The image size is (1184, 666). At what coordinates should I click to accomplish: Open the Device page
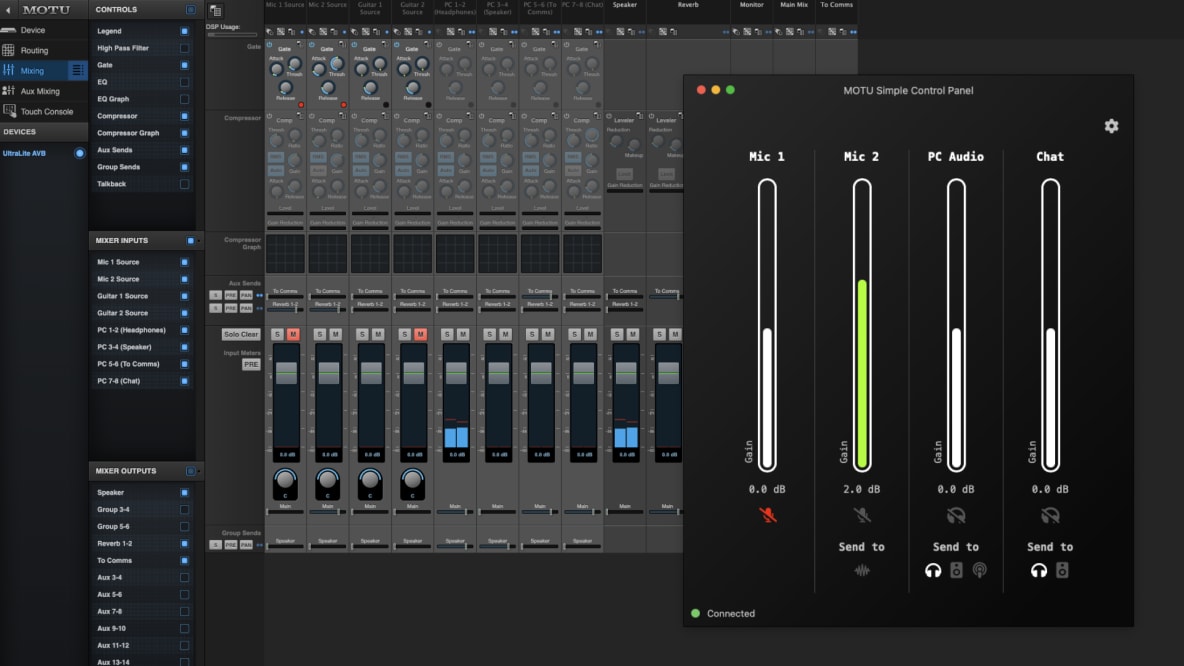(x=43, y=30)
